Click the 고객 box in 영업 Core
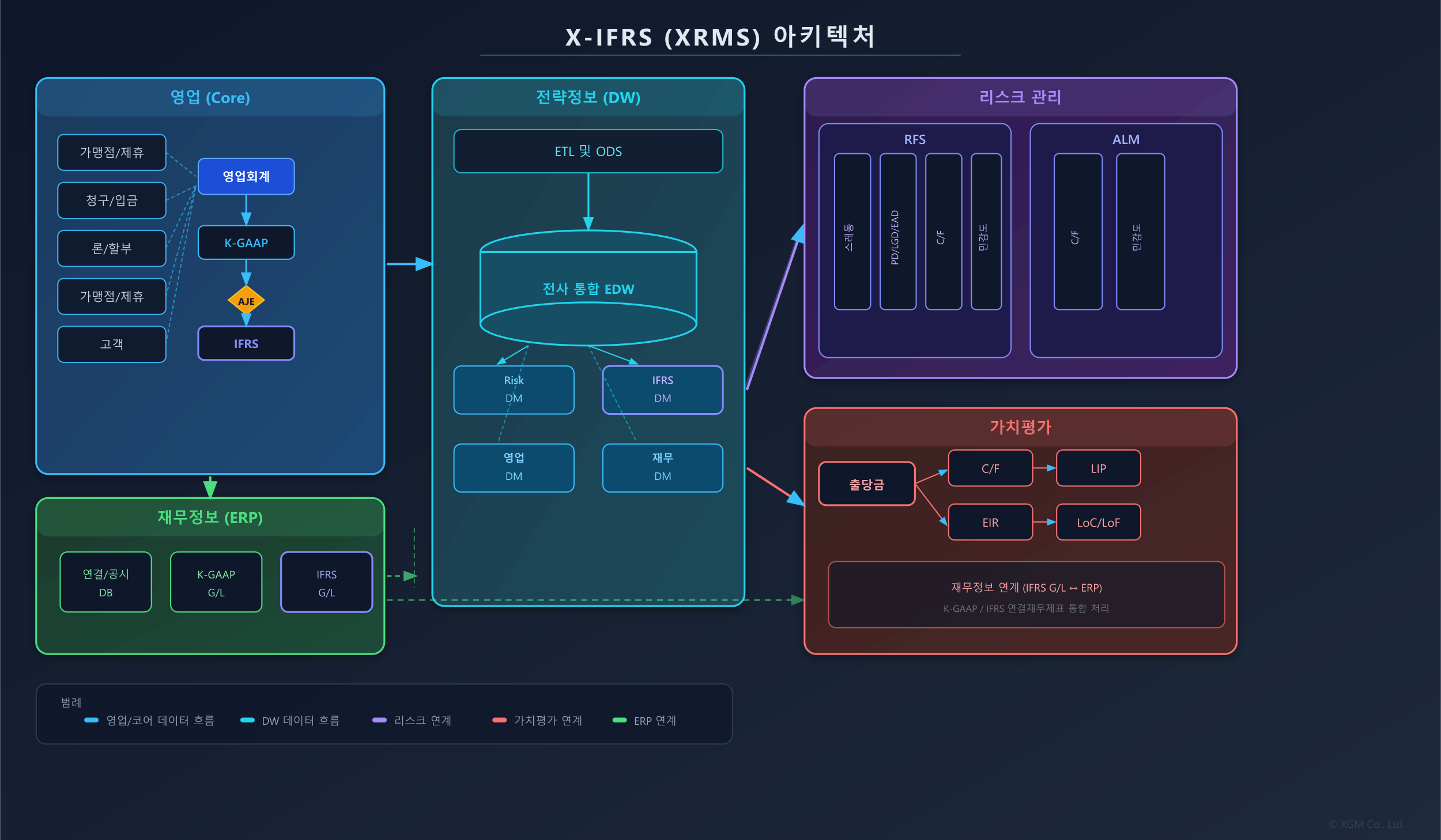Viewport: 1441px width, 840px height. coord(112,344)
